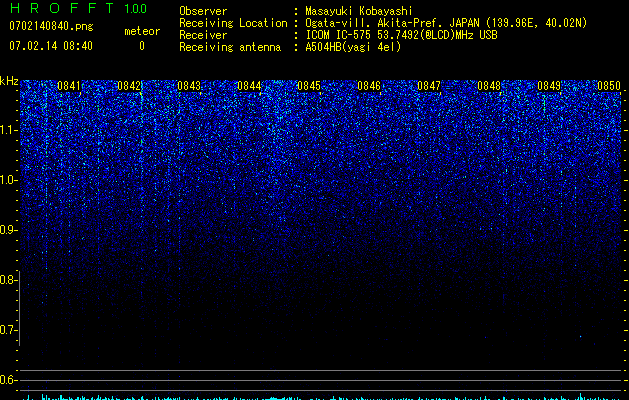Click the 0844 time marker
Image resolution: width=629 pixels, height=400 pixels.
coord(249,86)
